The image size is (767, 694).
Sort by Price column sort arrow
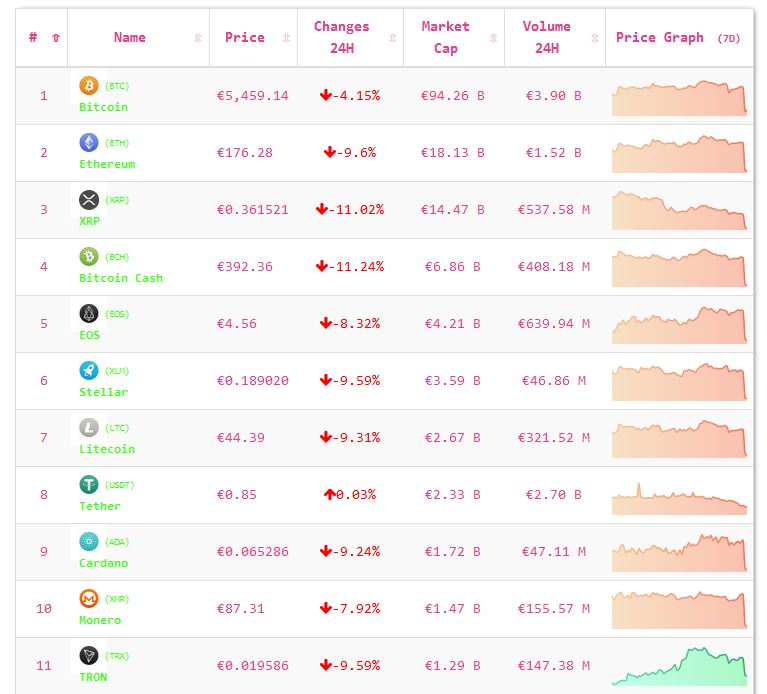[x=286, y=38]
